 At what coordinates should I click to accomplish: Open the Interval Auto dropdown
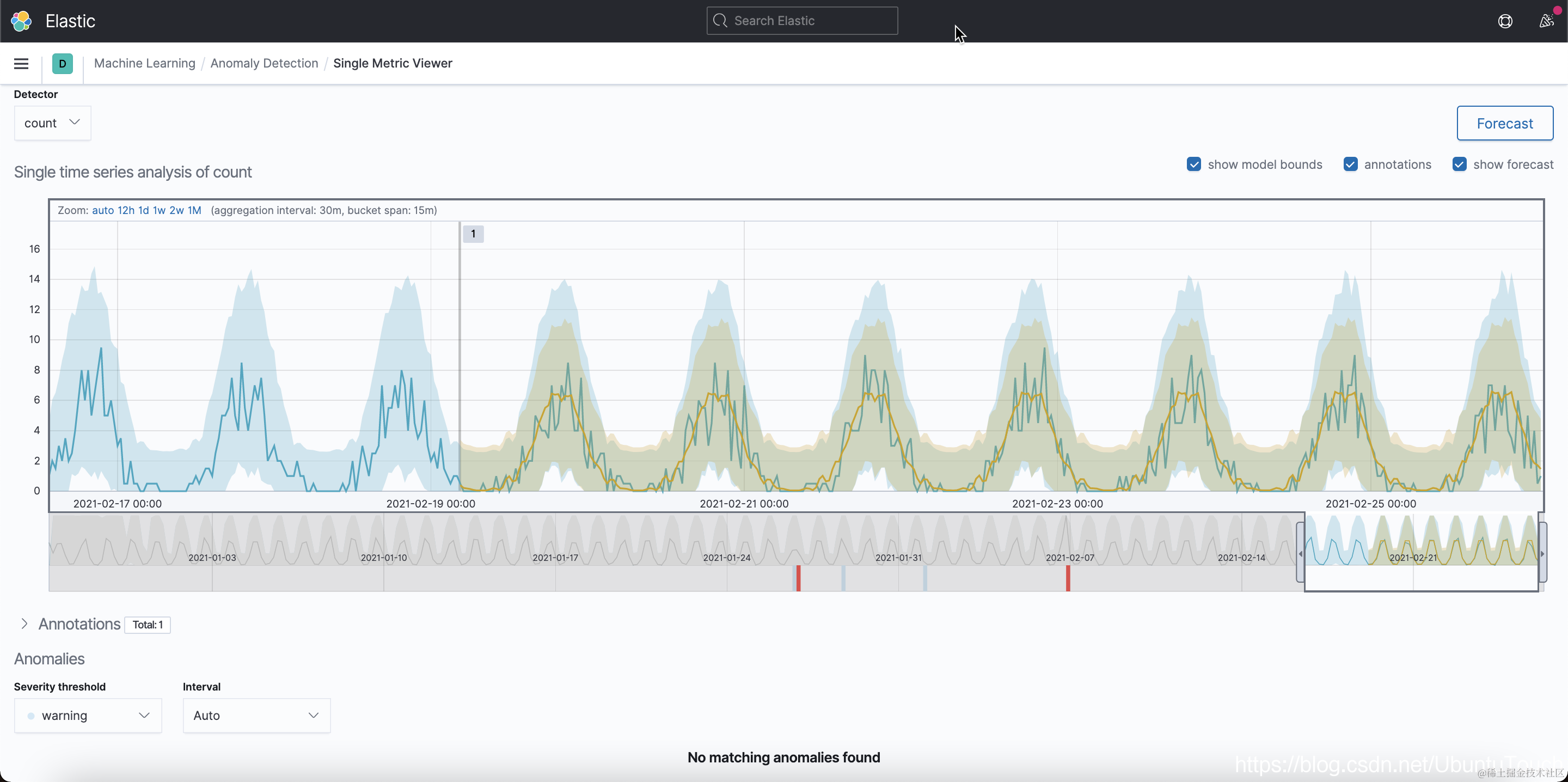pos(256,715)
